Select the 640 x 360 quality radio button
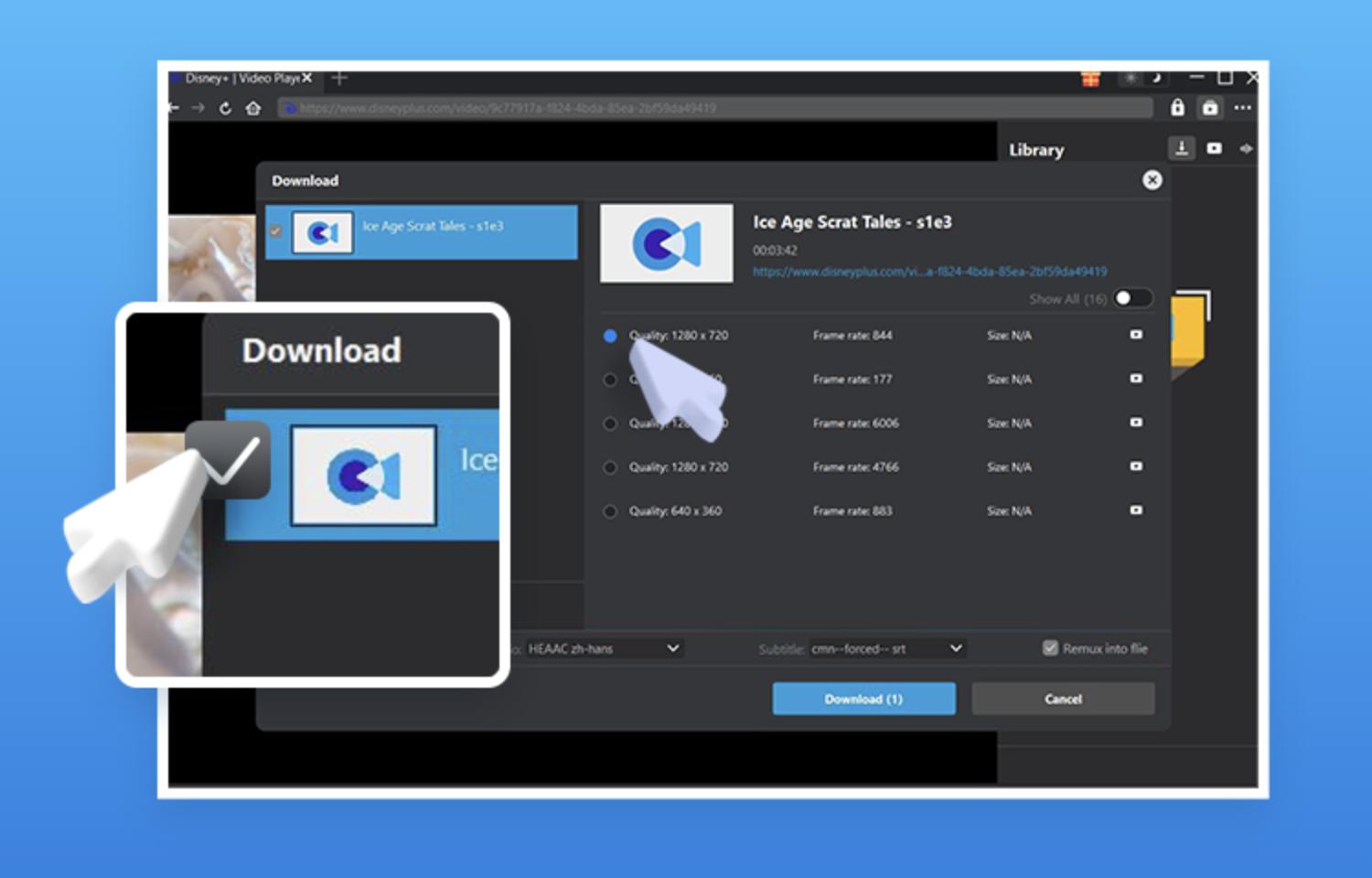Image resolution: width=1372 pixels, height=878 pixels. coord(610,511)
